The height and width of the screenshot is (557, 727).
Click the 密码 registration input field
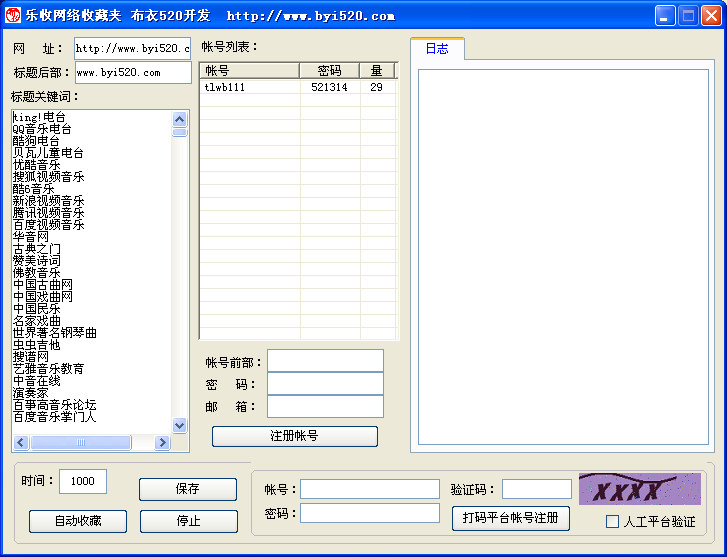tap(325, 384)
